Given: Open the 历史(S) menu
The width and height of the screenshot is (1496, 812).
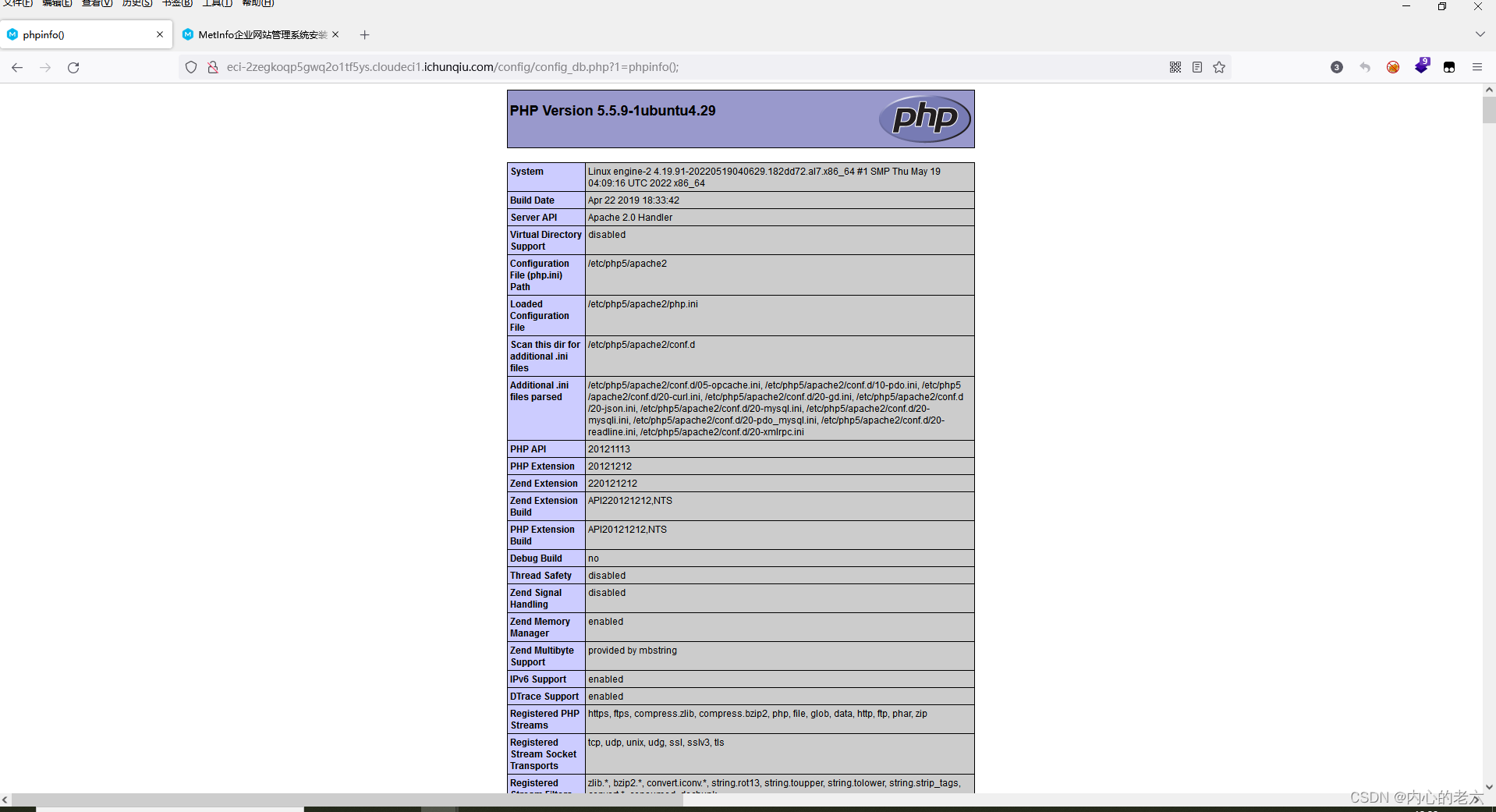Looking at the screenshot, I should (x=137, y=3).
